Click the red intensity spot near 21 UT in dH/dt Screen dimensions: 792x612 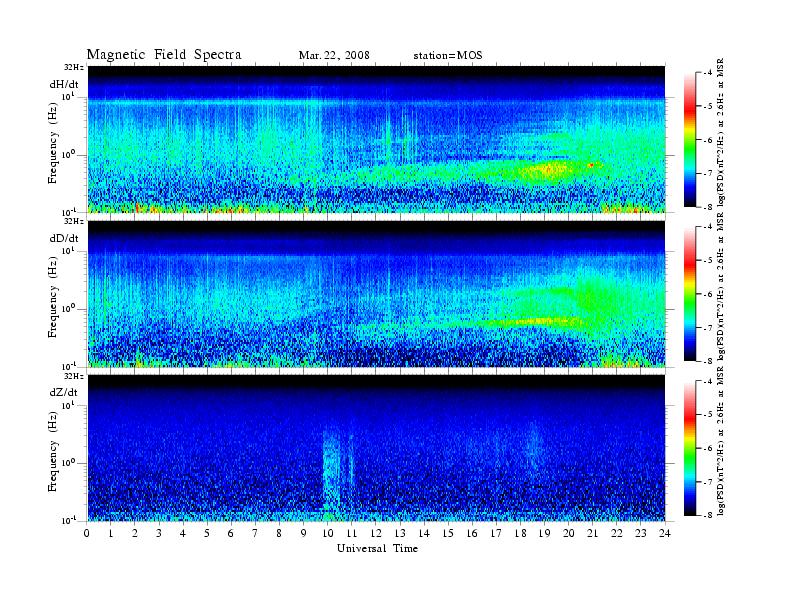[x=591, y=165]
